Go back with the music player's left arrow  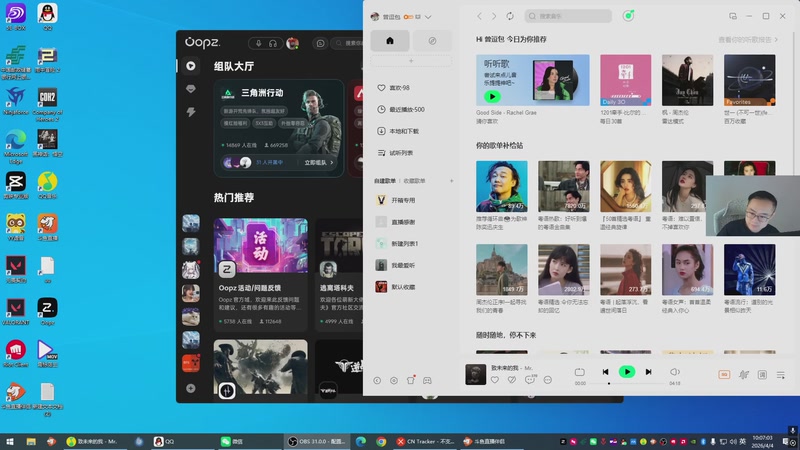479,16
